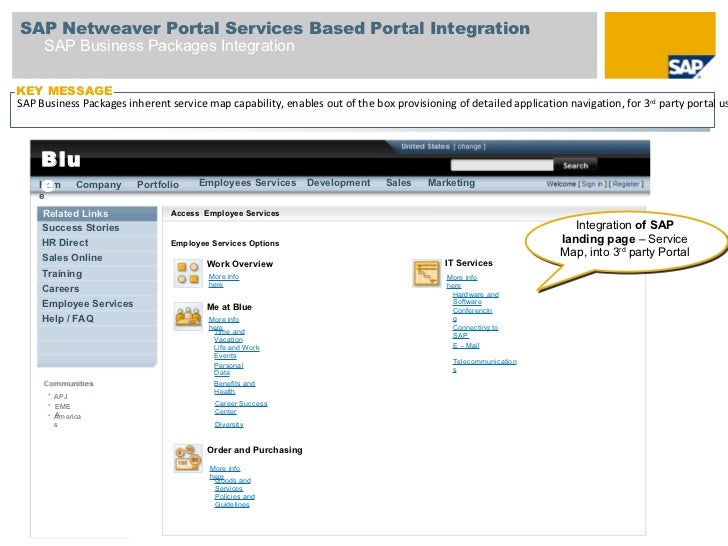
Task: Open the Company menu
Action: tap(98, 185)
